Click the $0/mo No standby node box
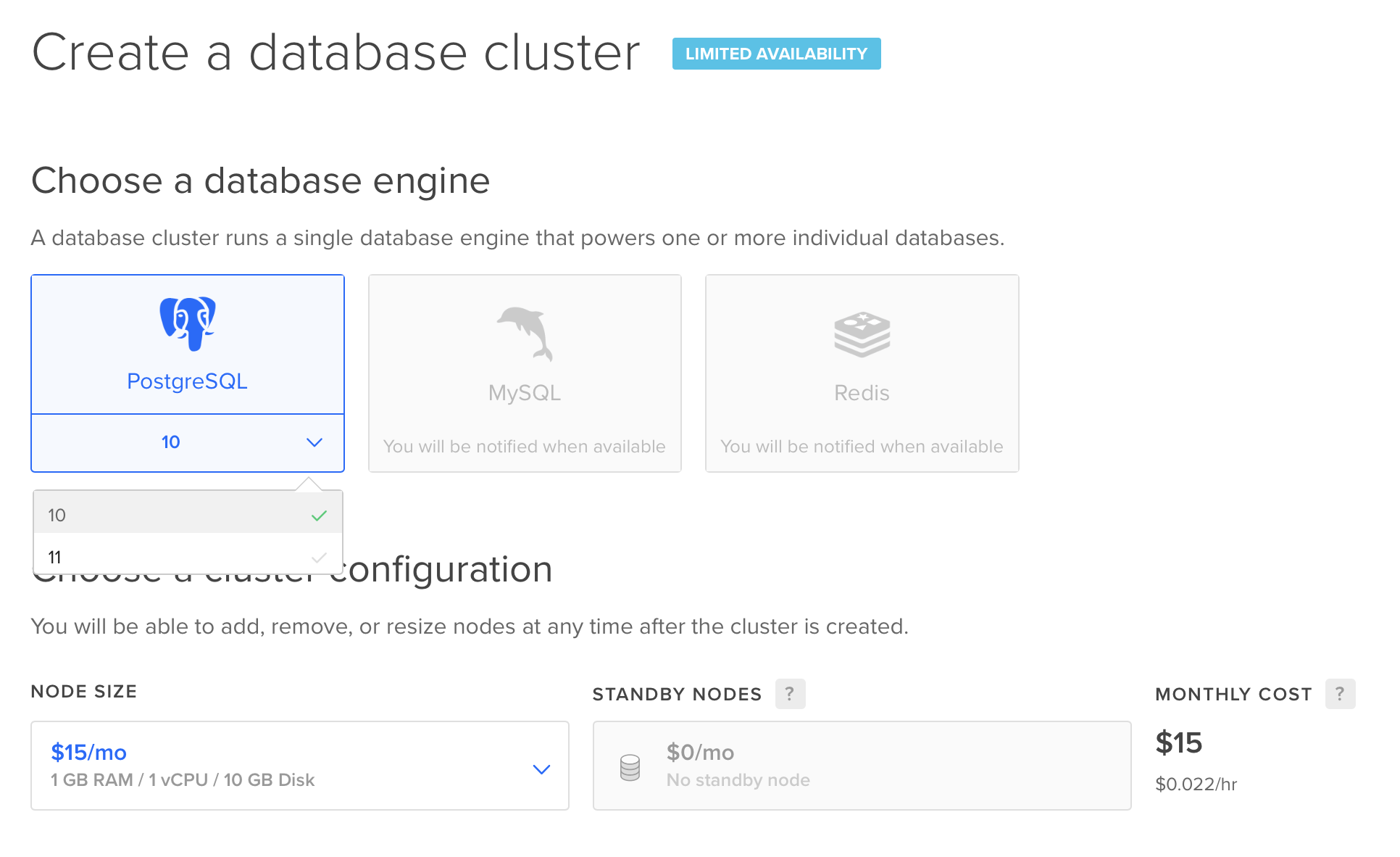This screenshot has height=857, width=1400. [x=862, y=766]
